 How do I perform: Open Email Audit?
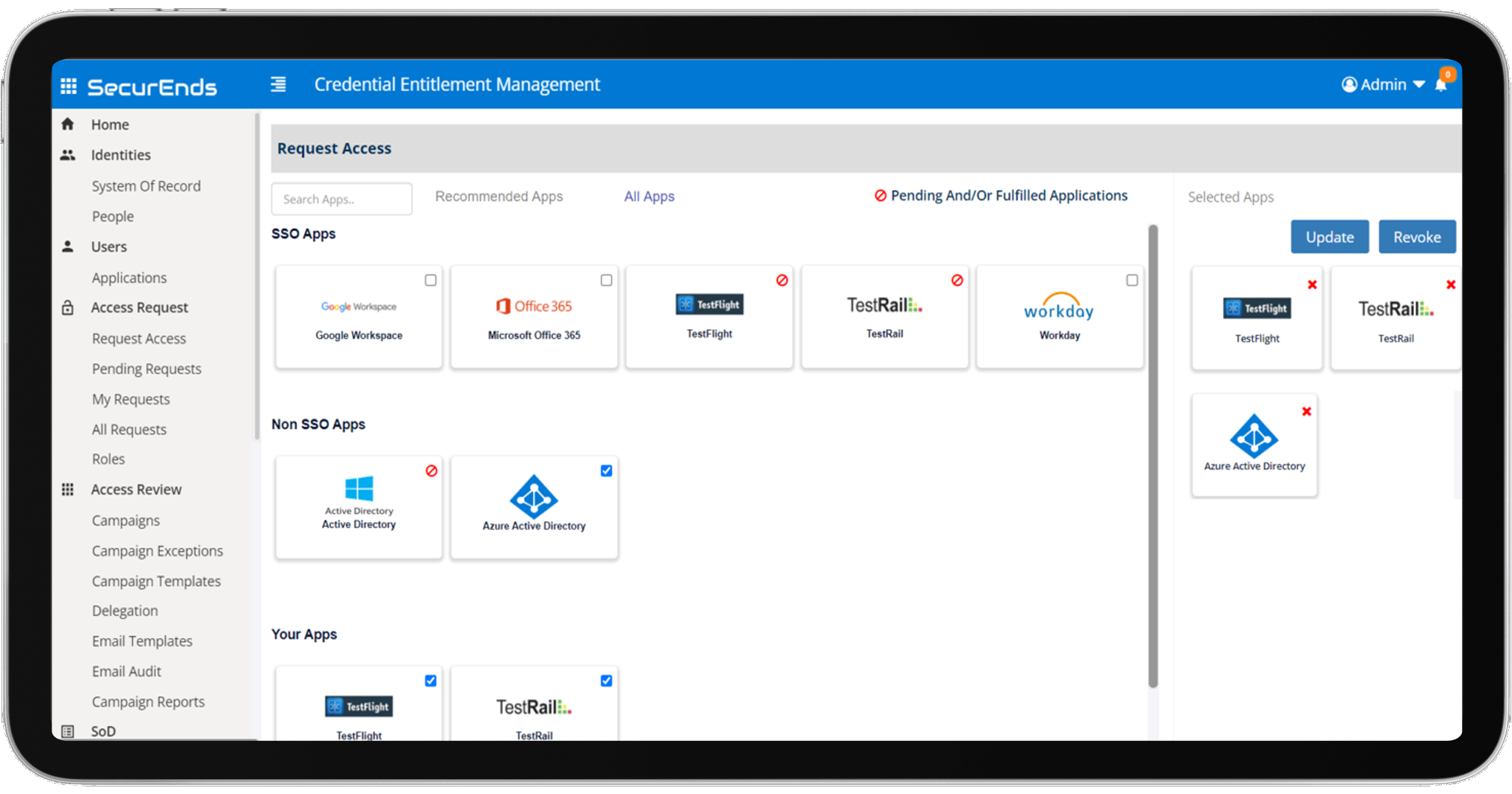[126, 671]
